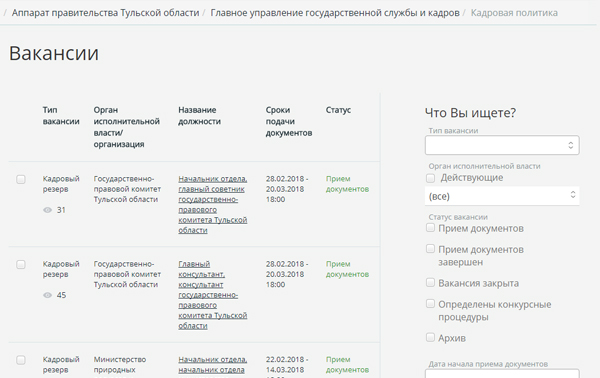Click the Сроки подачи документов column header
This screenshot has width=600, height=378.
click(289, 121)
